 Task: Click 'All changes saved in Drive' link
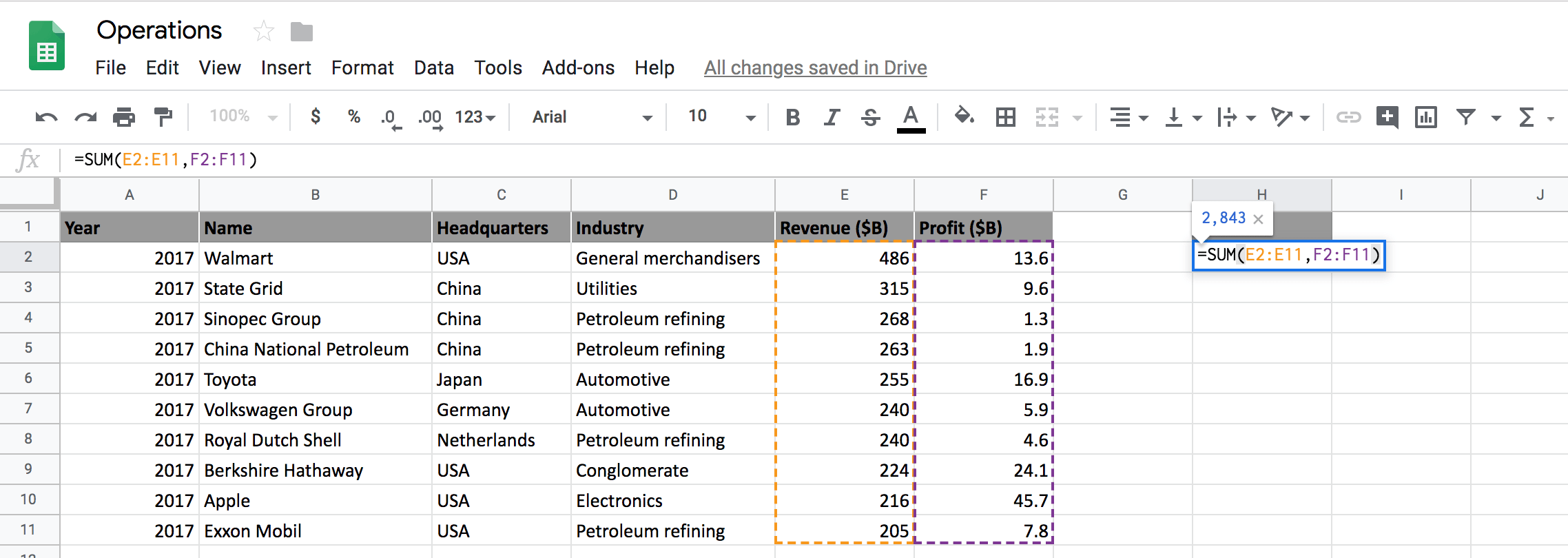815,68
